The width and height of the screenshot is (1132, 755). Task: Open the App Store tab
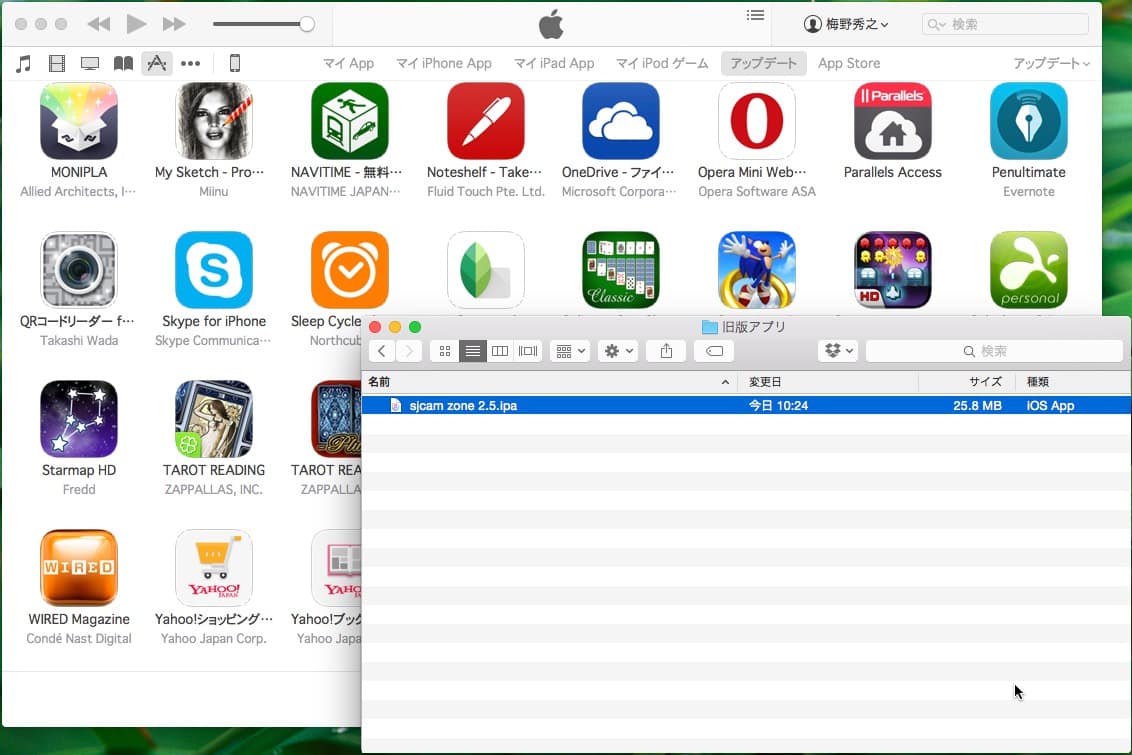coord(849,63)
